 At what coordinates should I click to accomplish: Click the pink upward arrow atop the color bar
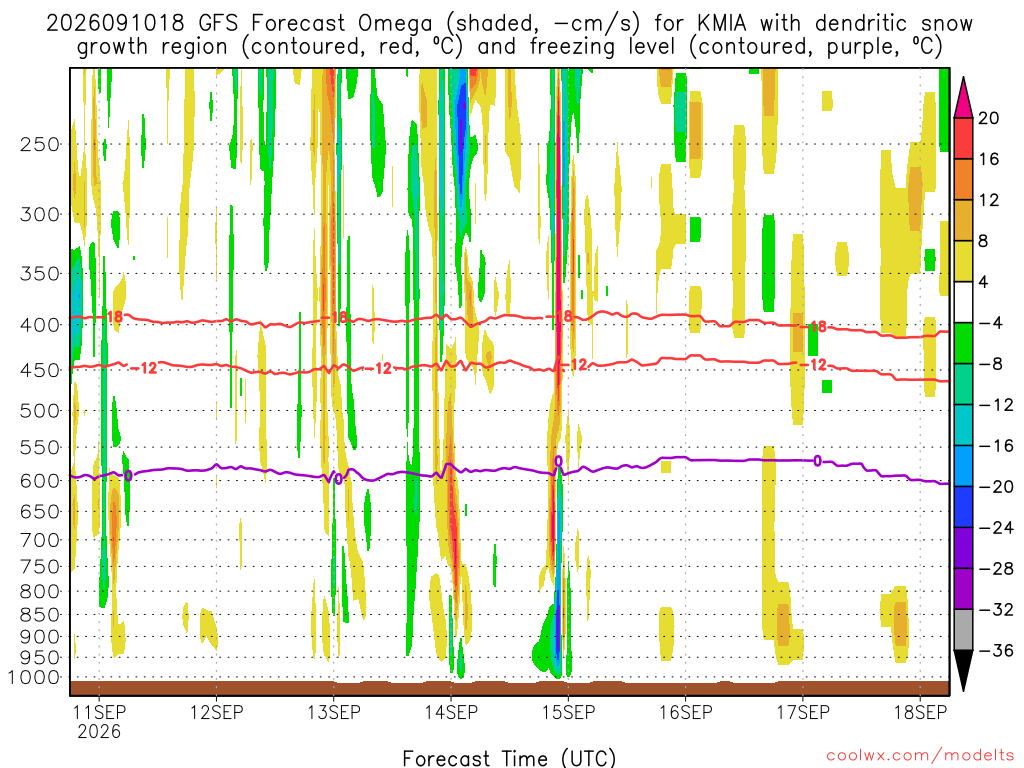(x=963, y=98)
